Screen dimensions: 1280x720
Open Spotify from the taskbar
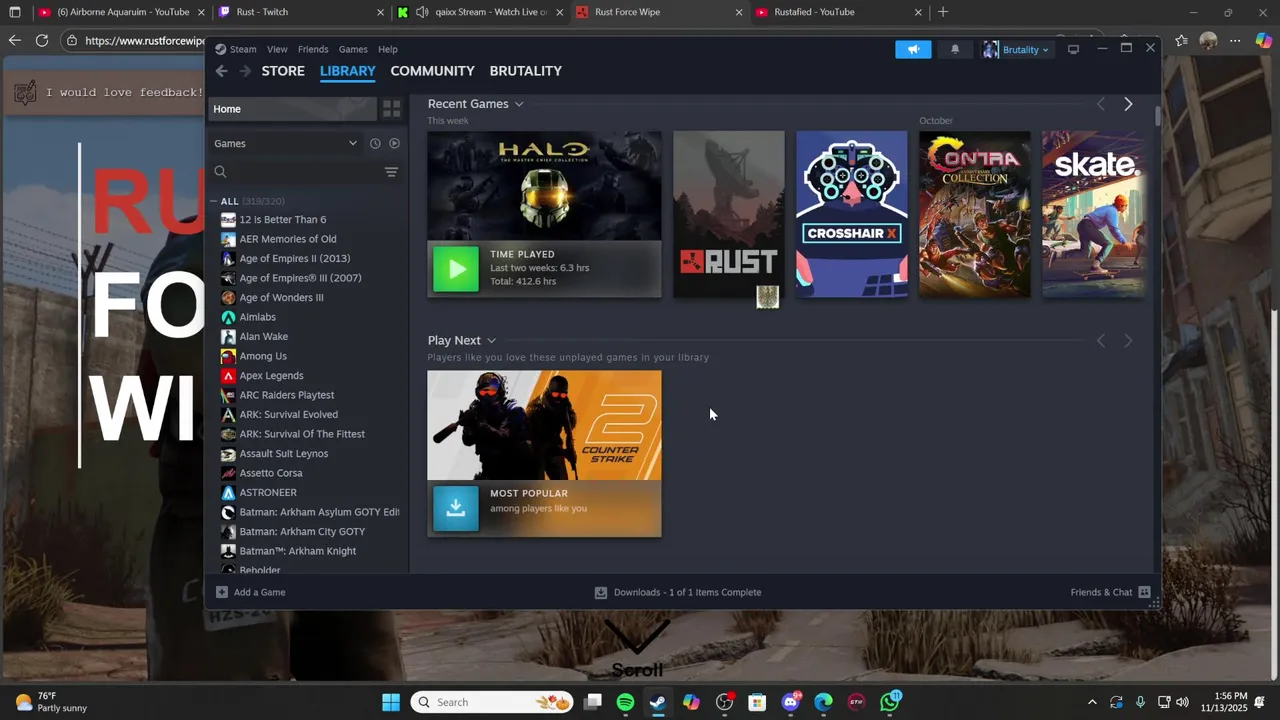625,702
